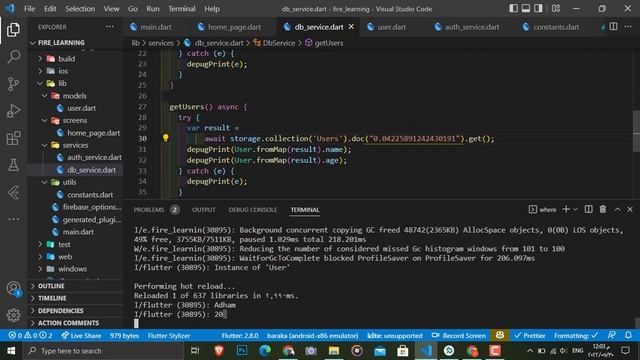Open launch profile dropdown next to plus

(x=575, y=209)
